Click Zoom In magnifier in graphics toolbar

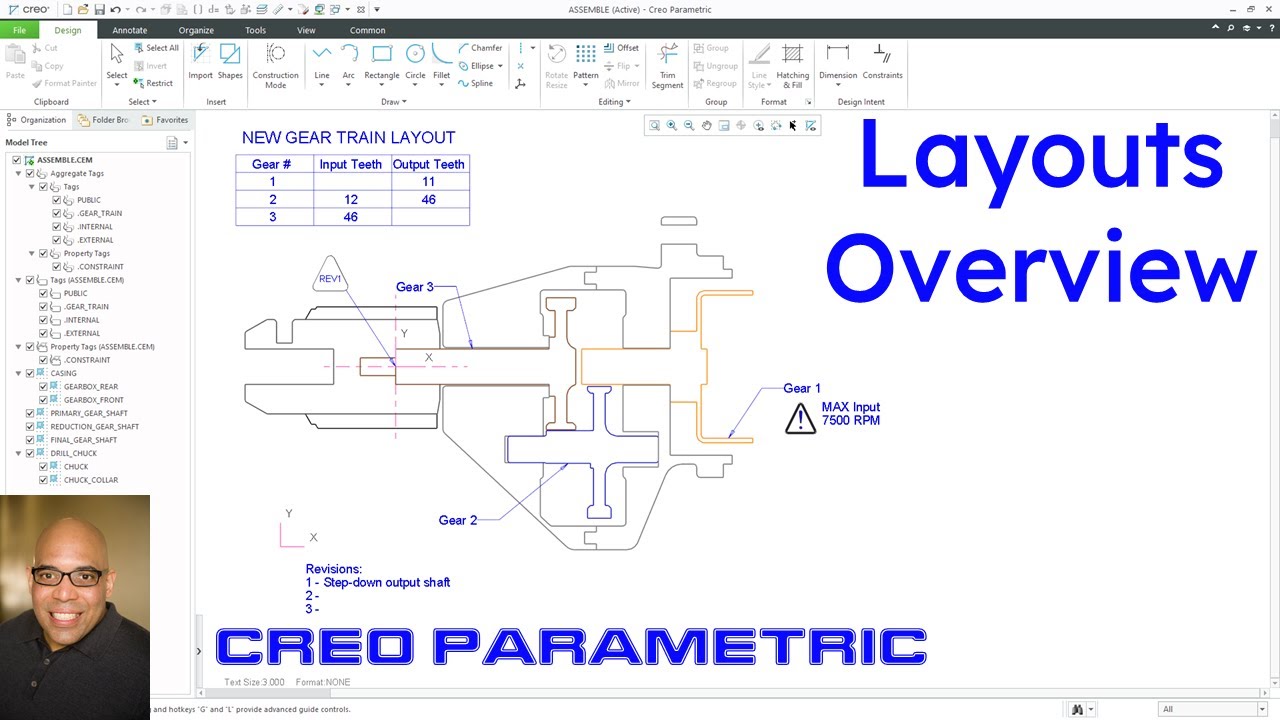click(x=671, y=126)
